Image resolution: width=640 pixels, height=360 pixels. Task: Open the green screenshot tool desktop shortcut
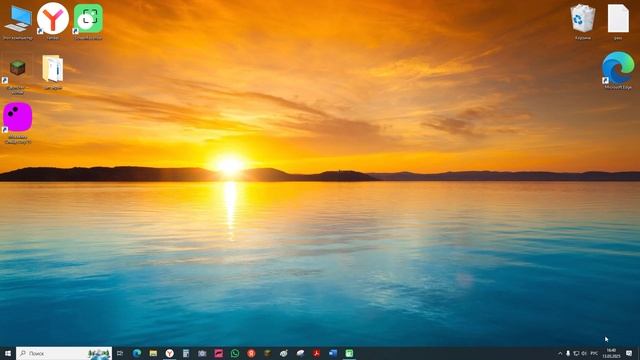click(x=88, y=21)
